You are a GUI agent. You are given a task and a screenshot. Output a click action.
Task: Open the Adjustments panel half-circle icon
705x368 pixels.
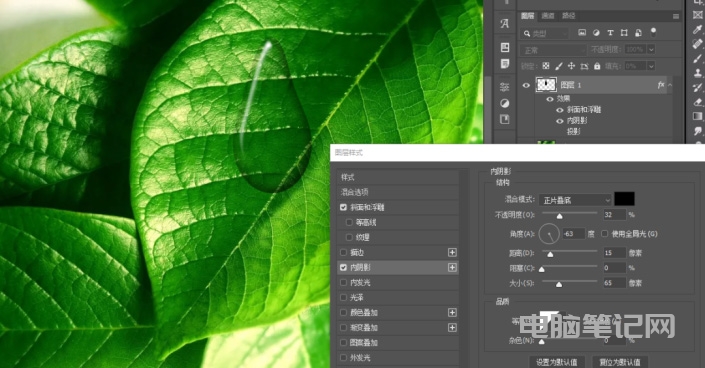[504, 103]
